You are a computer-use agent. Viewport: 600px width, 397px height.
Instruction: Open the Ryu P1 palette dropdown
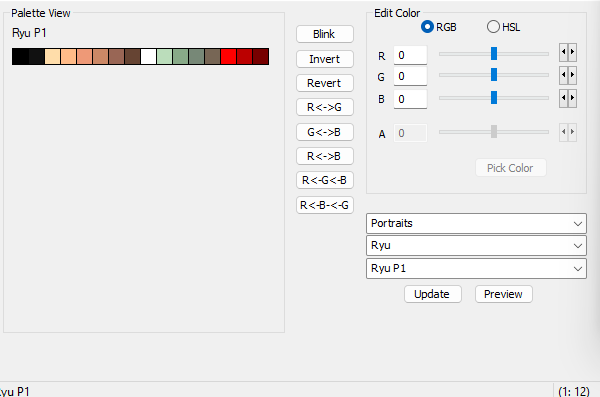pos(476,268)
